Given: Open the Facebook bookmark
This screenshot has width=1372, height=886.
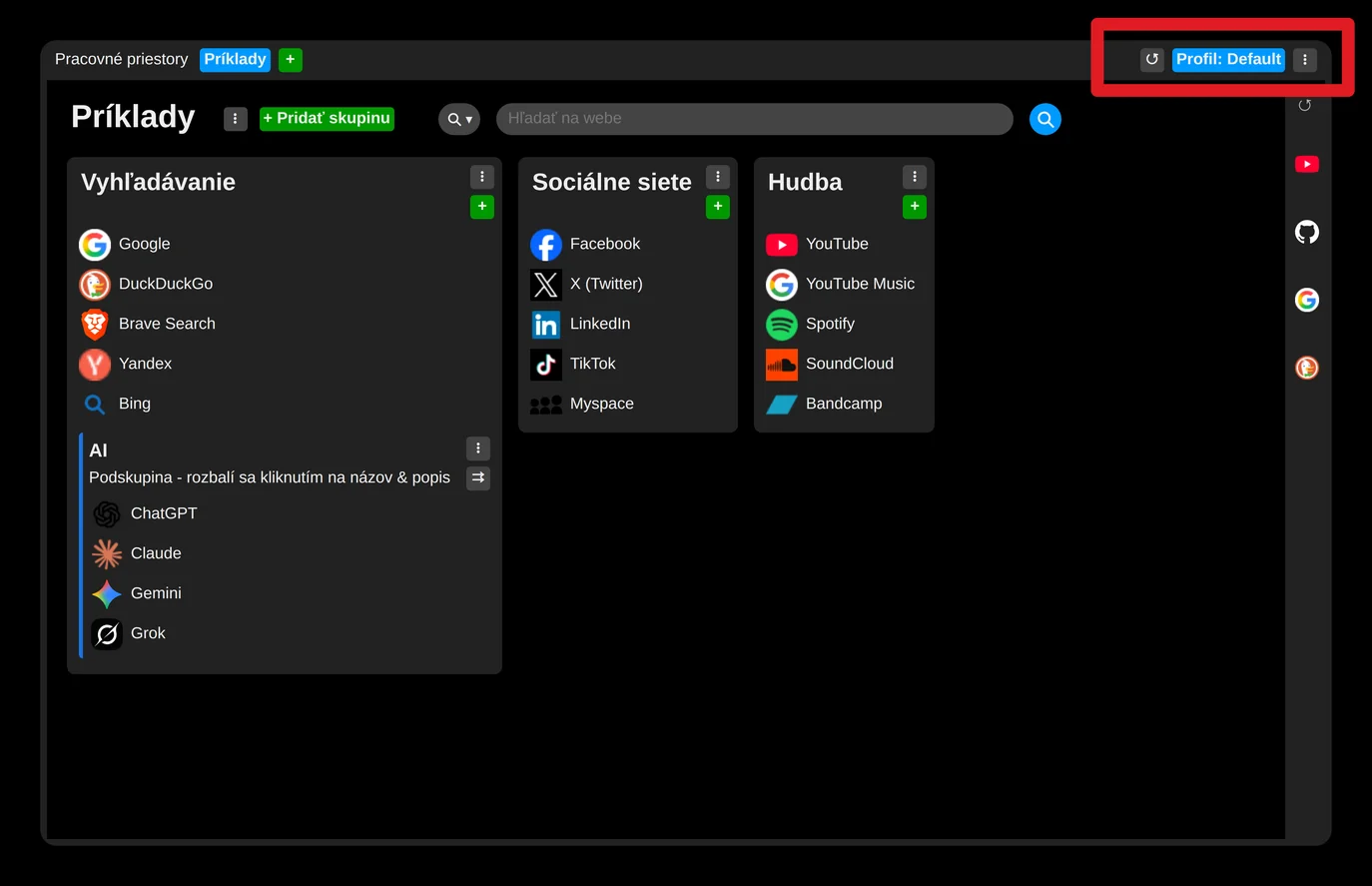Looking at the screenshot, I should [x=586, y=244].
